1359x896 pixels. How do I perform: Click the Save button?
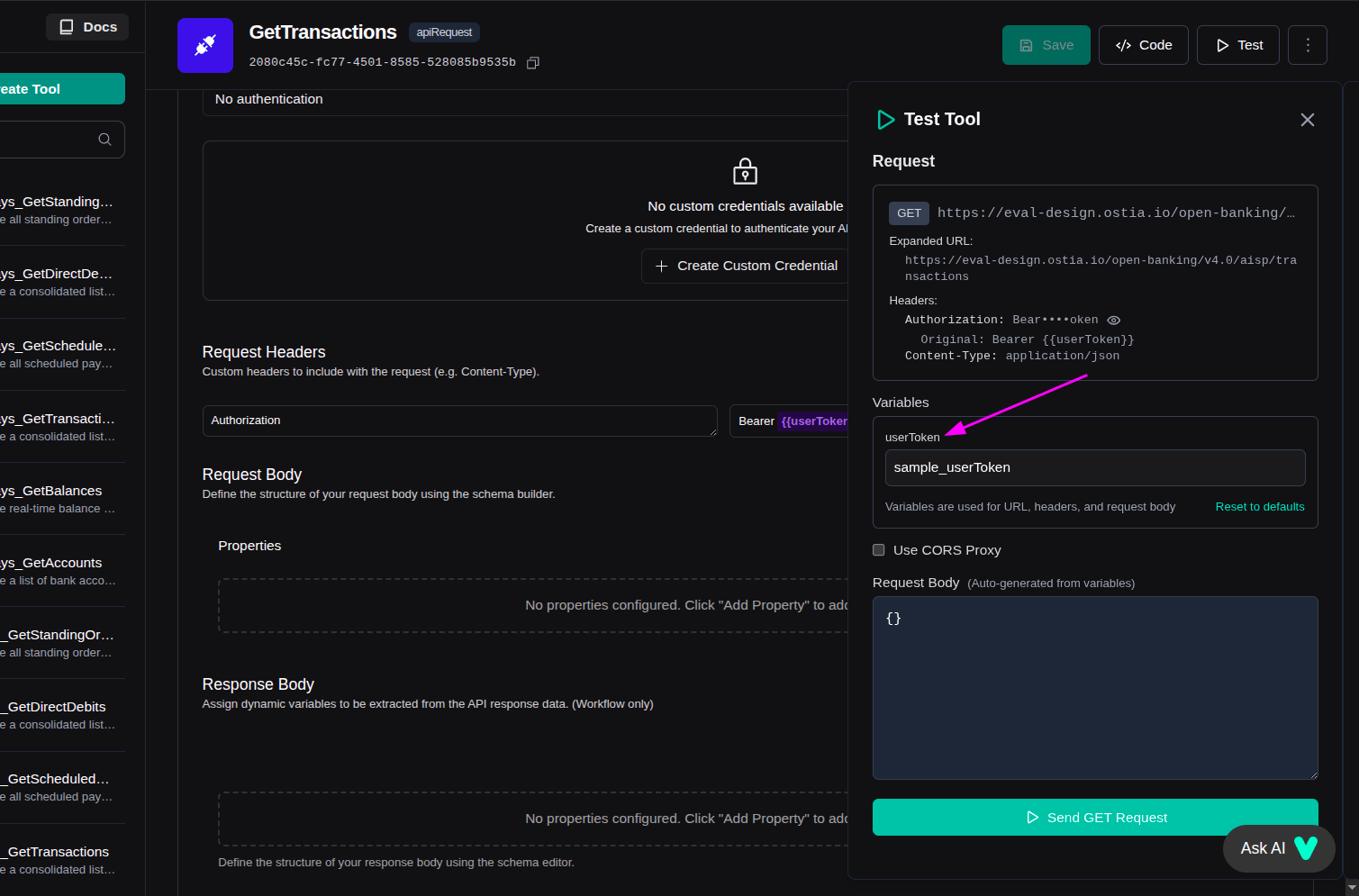coord(1046,45)
